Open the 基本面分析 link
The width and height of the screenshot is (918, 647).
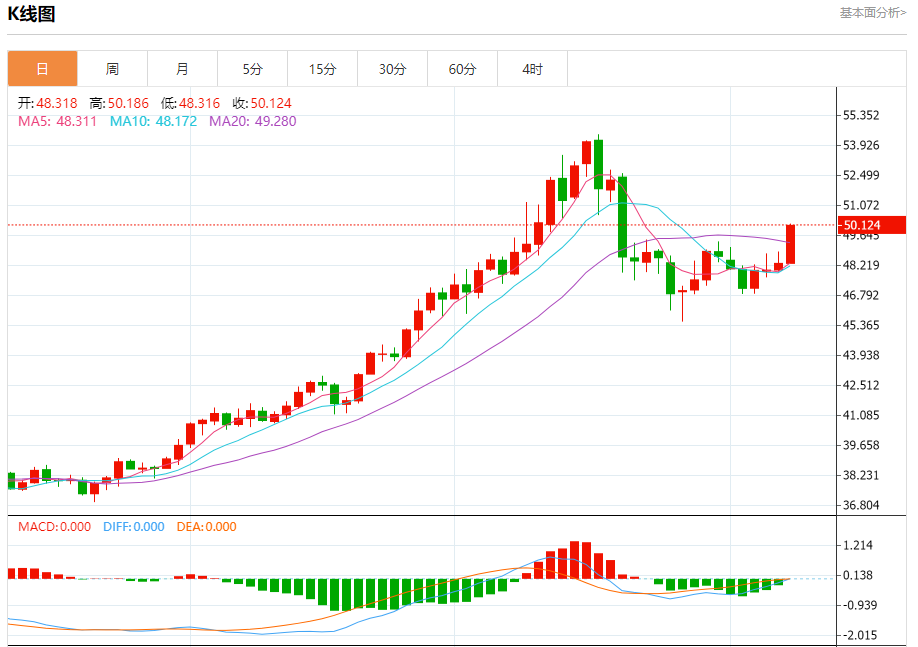pyautogui.click(x=872, y=13)
